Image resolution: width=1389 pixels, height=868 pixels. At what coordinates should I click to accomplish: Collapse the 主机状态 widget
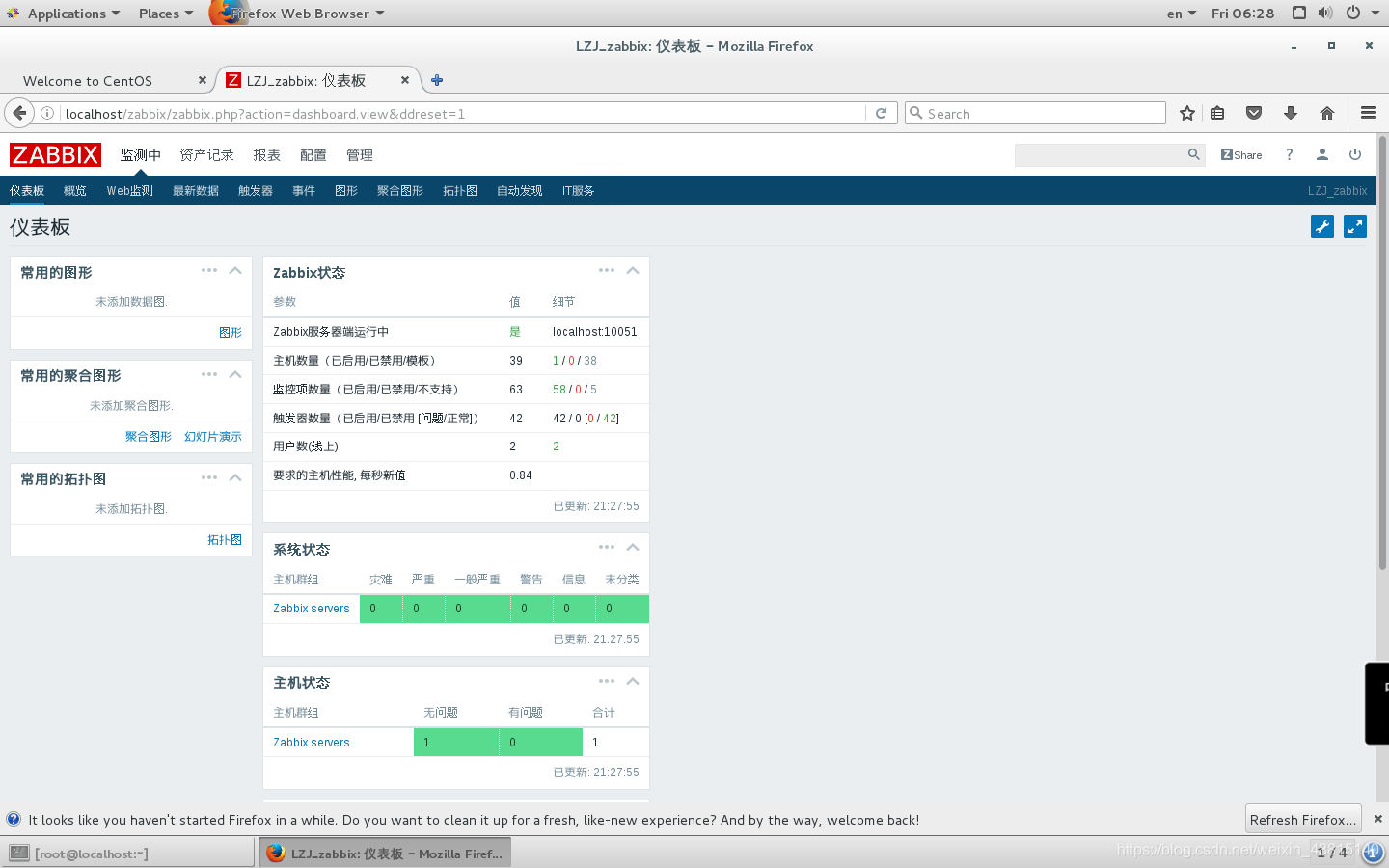click(x=633, y=681)
